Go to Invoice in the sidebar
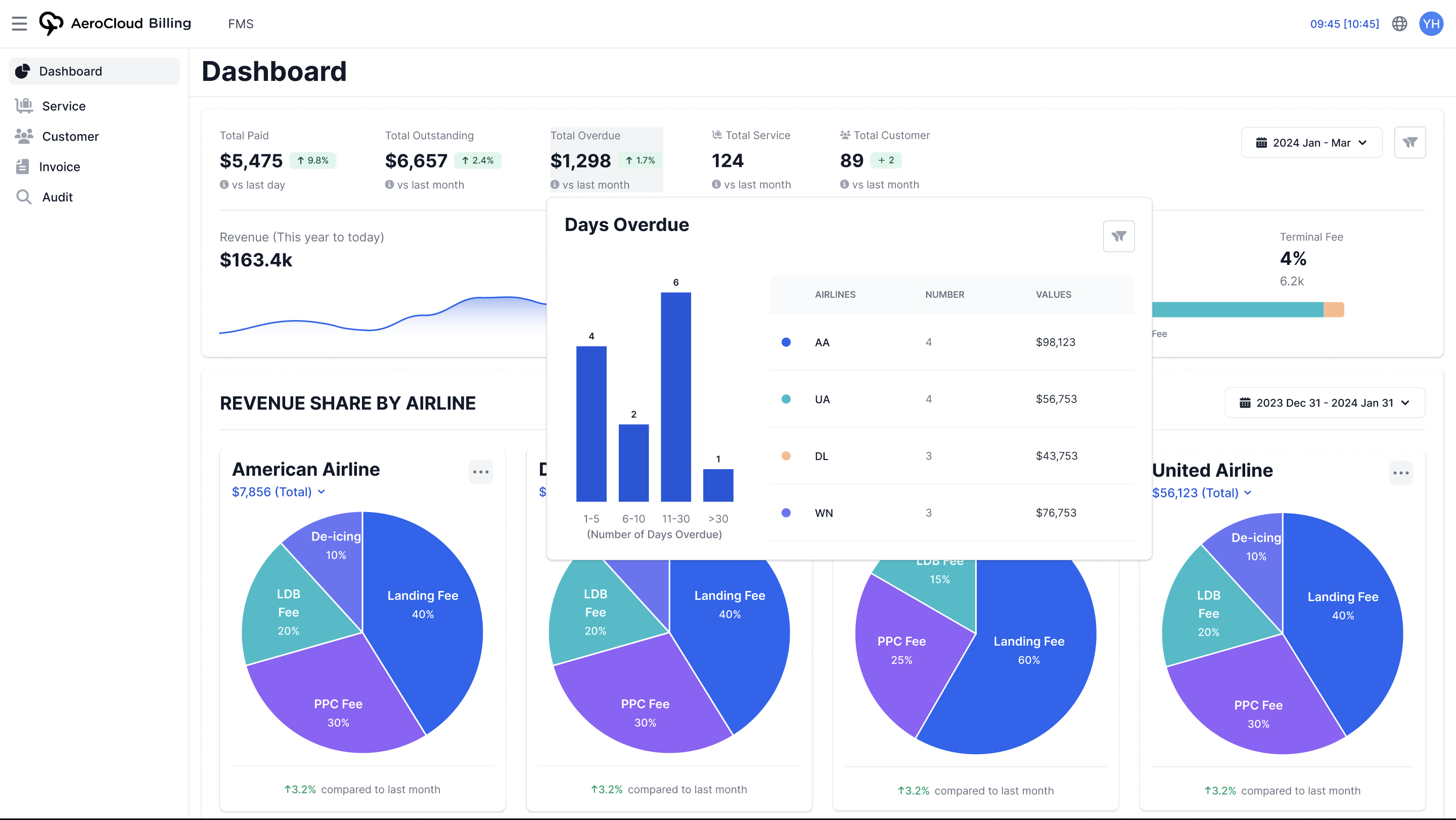The height and width of the screenshot is (820, 1456). 59,167
